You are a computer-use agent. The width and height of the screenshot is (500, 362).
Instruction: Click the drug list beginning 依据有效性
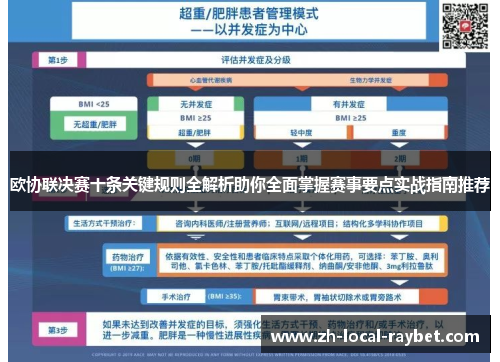pyautogui.click(x=302, y=261)
